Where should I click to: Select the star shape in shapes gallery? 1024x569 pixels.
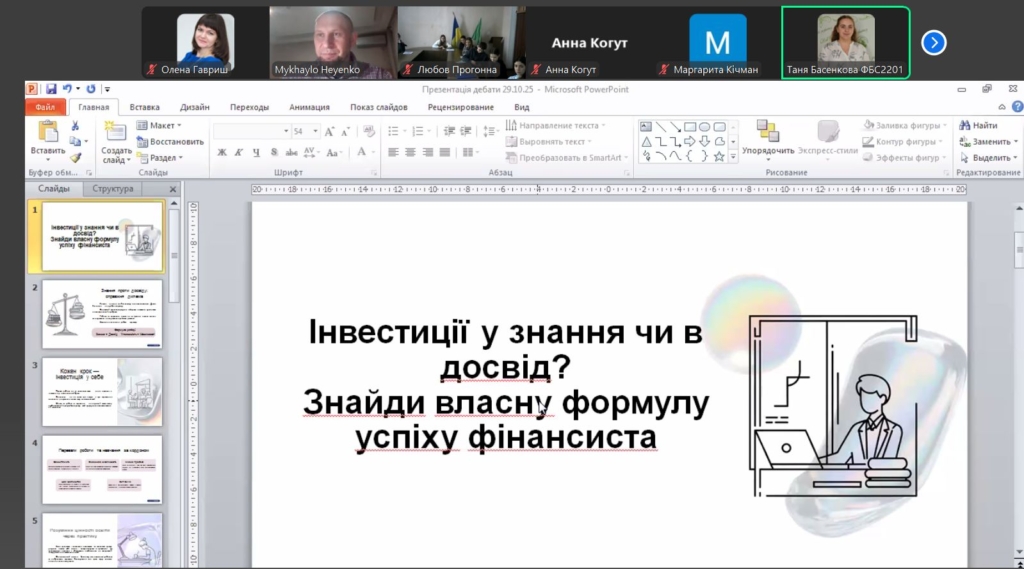719,156
